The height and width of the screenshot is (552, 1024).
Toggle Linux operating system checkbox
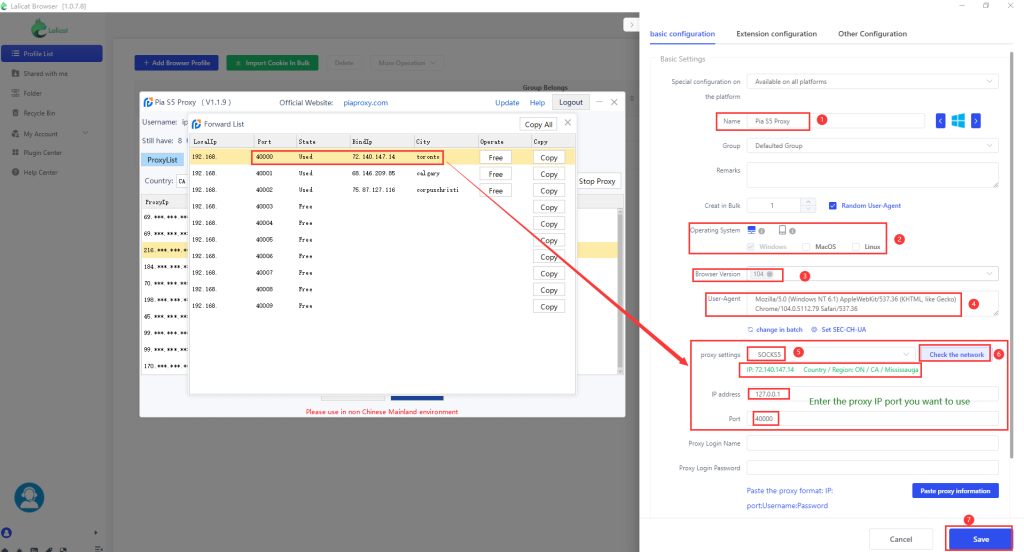(856, 247)
